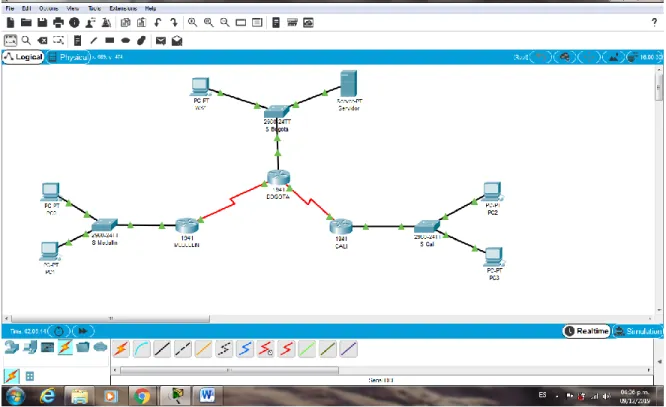Click fast forward time button
The height and width of the screenshot is (407, 666).
pos(83,331)
